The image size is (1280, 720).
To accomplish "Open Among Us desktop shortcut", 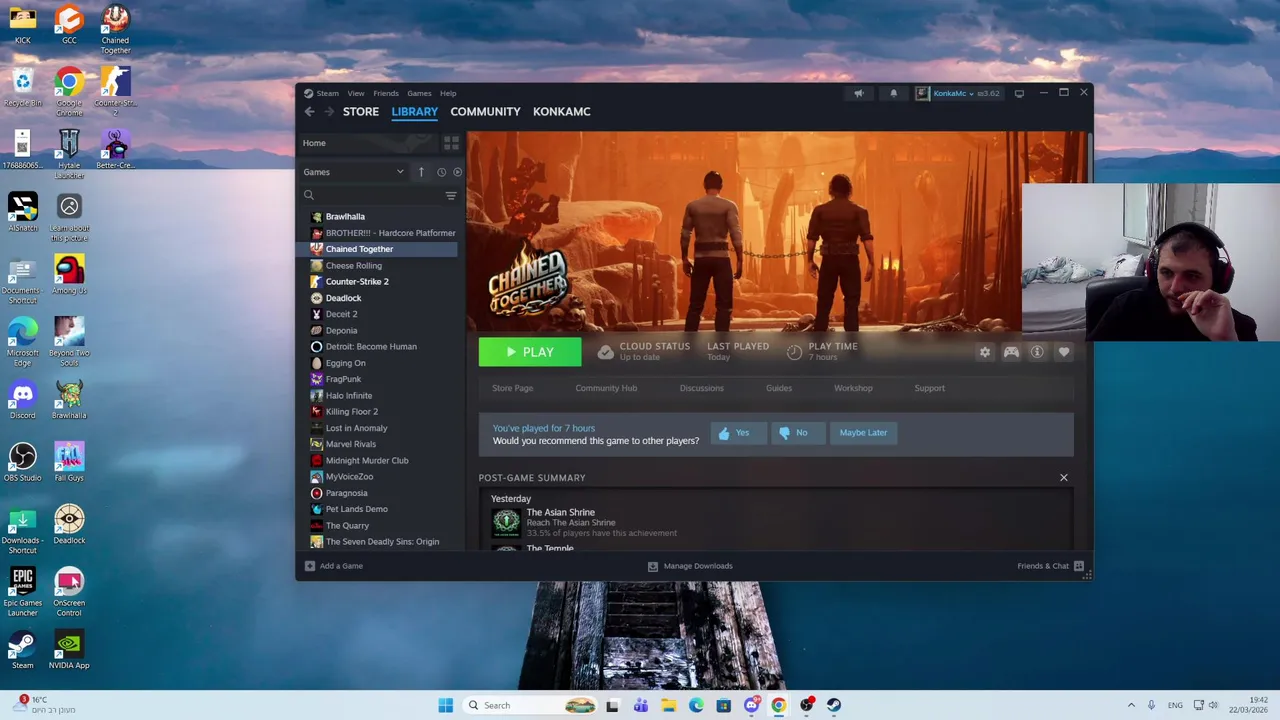I will (69, 275).
